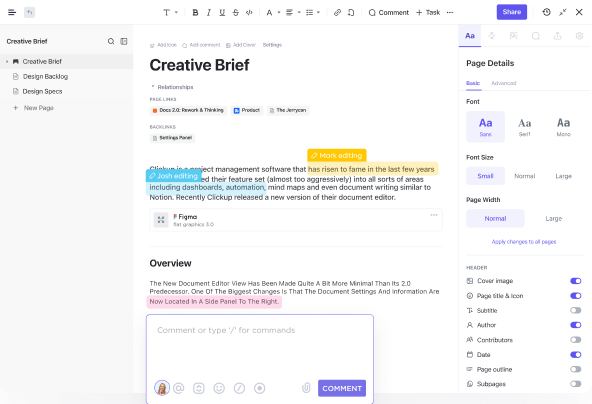
Task: Open the settings gear tab icon
Action: coord(579,35)
